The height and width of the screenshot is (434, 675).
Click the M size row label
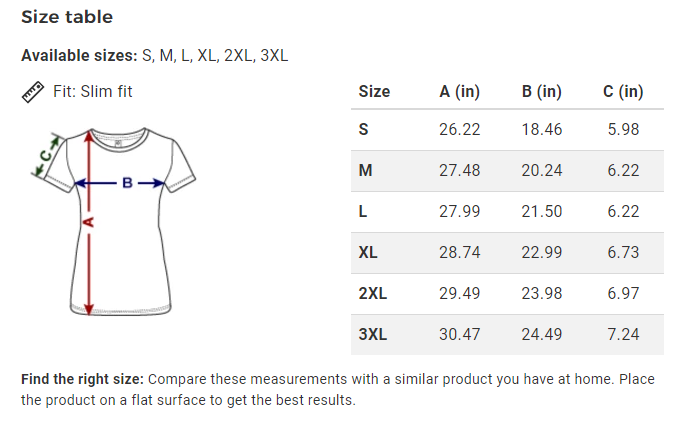(x=365, y=170)
